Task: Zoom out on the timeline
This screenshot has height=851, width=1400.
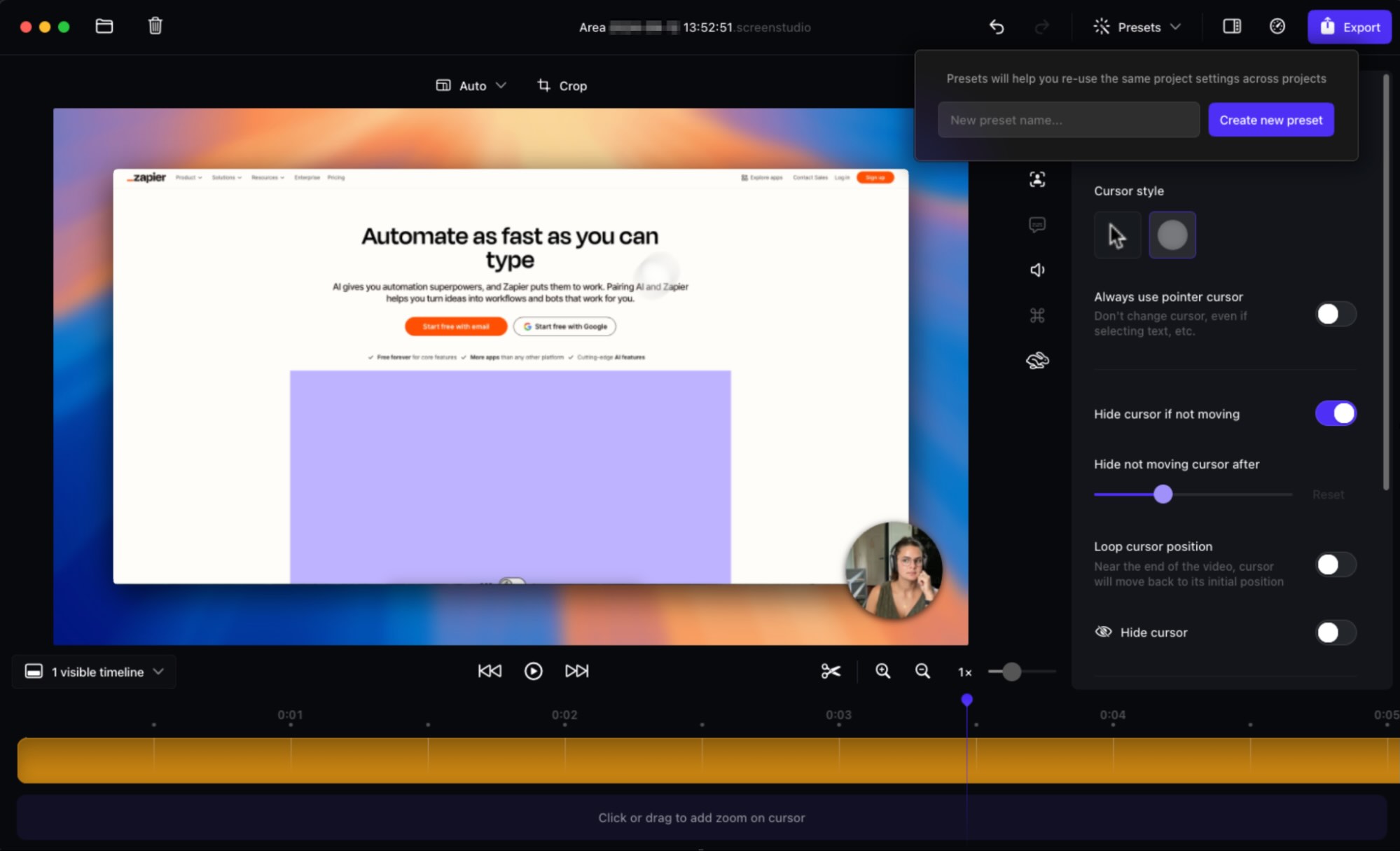Action: [x=922, y=671]
